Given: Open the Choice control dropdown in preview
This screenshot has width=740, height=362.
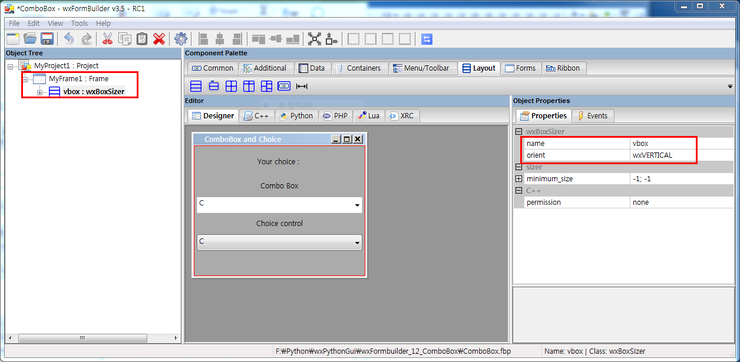Looking at the screenshot, I should coord(357,243).
